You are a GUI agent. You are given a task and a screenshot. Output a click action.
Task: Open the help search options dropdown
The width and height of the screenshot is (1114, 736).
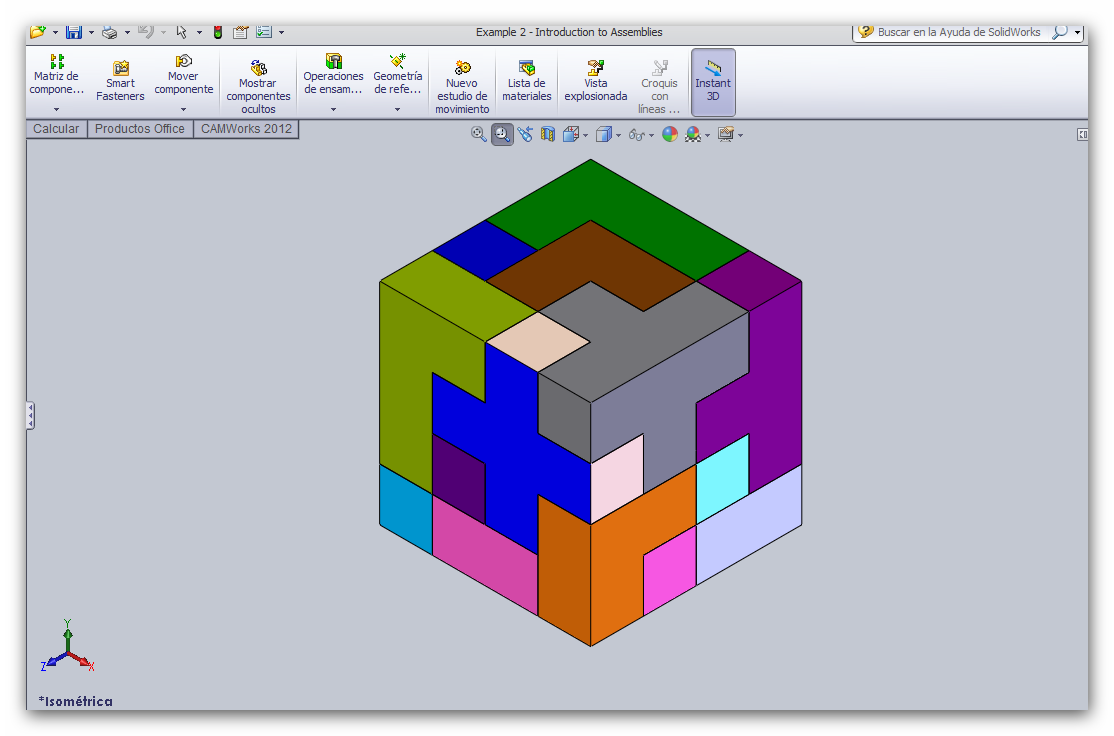coord(1077,33)
